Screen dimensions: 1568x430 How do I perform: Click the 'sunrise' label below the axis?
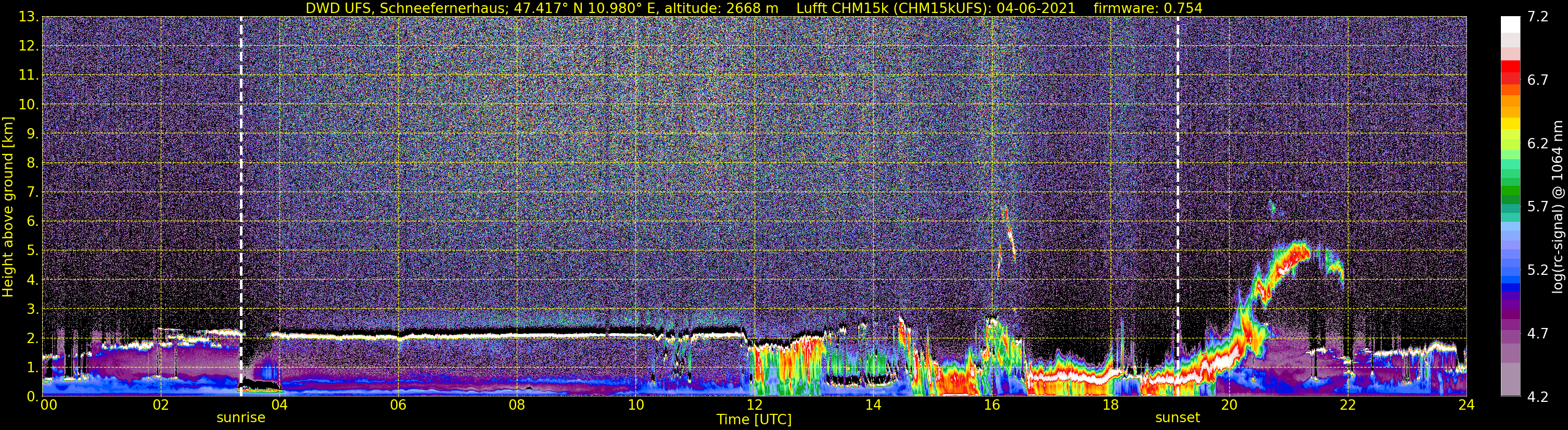click(x=241, y=418)
